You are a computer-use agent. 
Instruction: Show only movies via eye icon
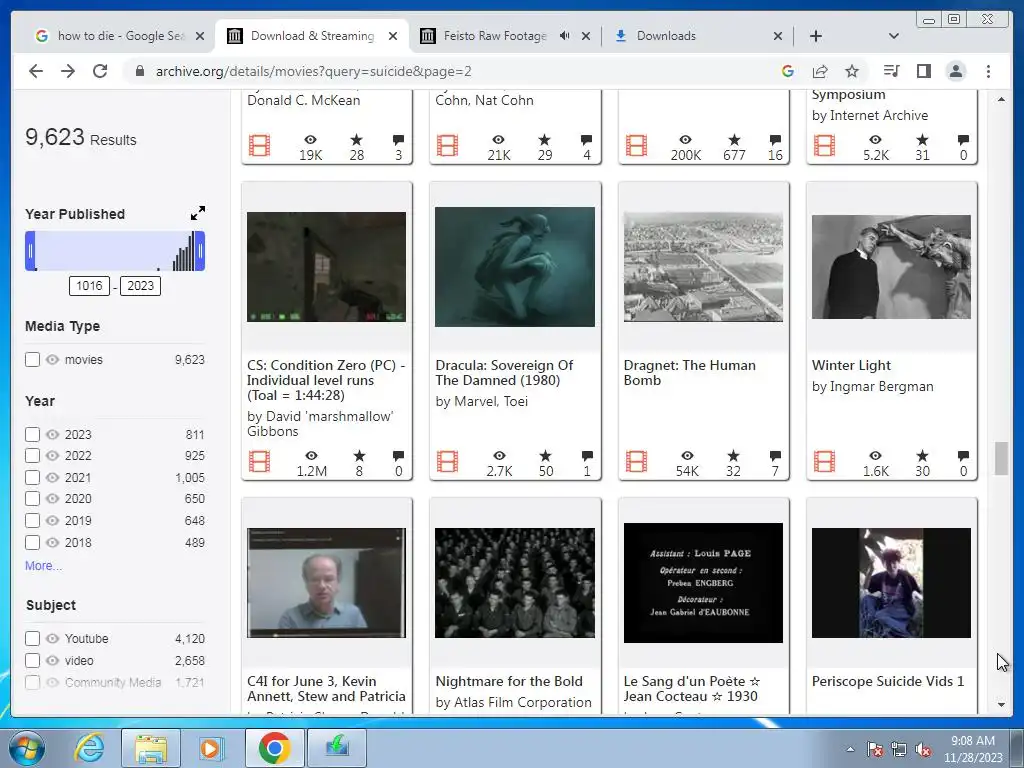point(52,359)
